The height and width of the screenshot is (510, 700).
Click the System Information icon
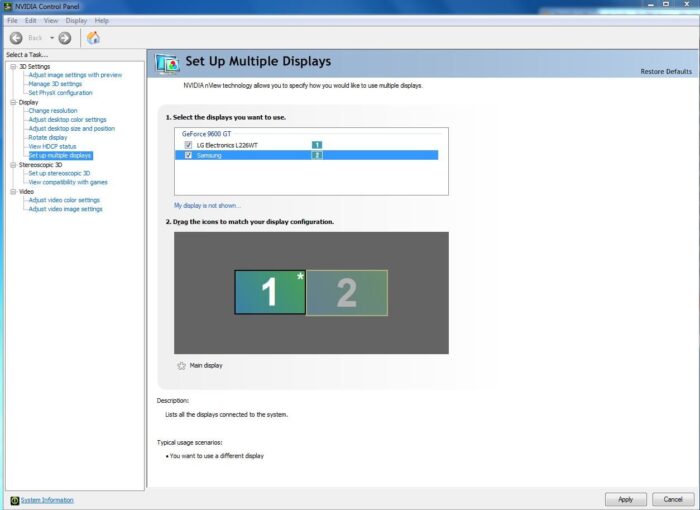point(14,500)
